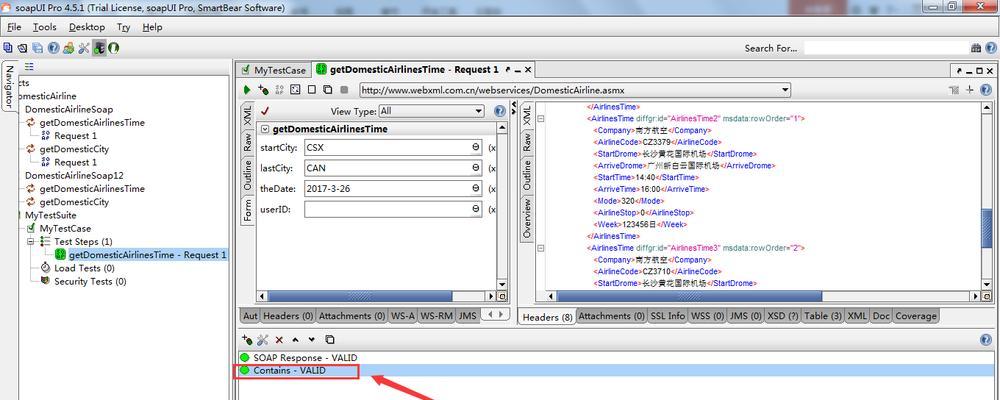Select Overview vertical tab in response editor

(527, 218)
